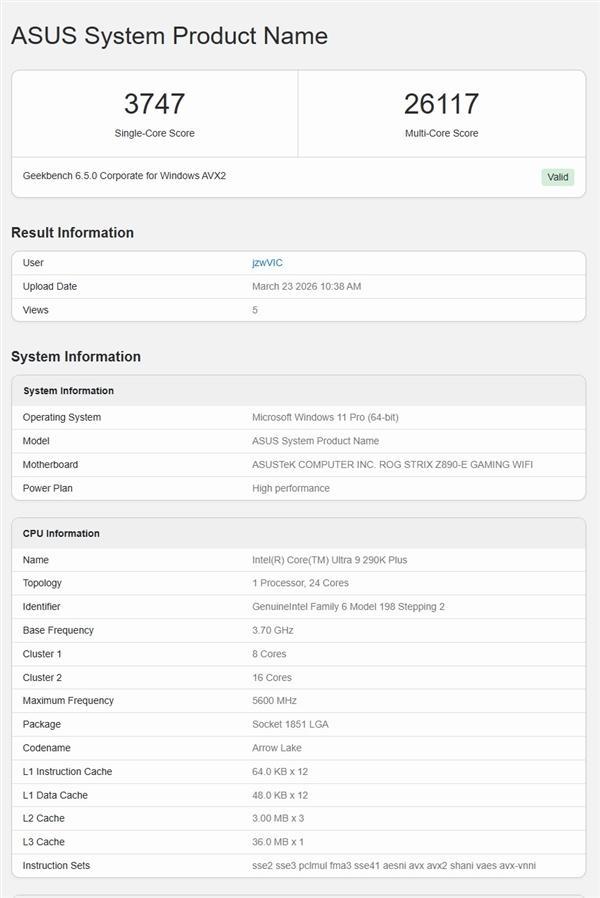Click the green Valid badge
The width and height of the screenshot is (600, 898).
tap(558, 177)
